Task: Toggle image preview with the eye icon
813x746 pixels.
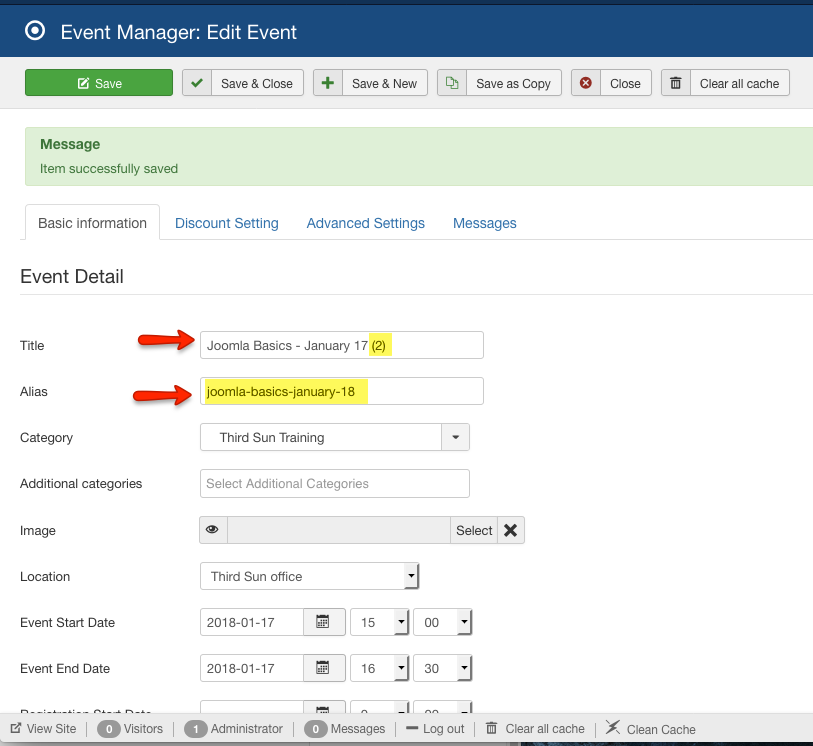Action: (x=213, y=530)
